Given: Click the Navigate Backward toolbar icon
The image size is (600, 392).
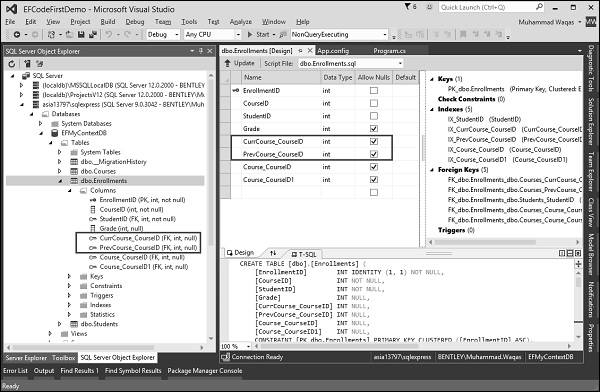Looking at the screenshot, I should (x=17, y=34).
